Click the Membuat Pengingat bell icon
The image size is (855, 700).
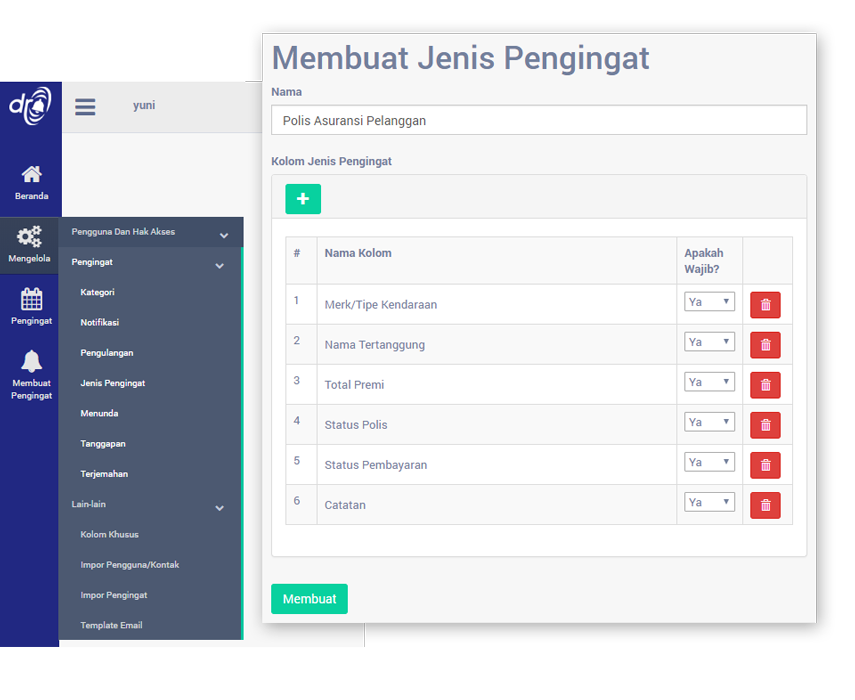coord(31,361)
